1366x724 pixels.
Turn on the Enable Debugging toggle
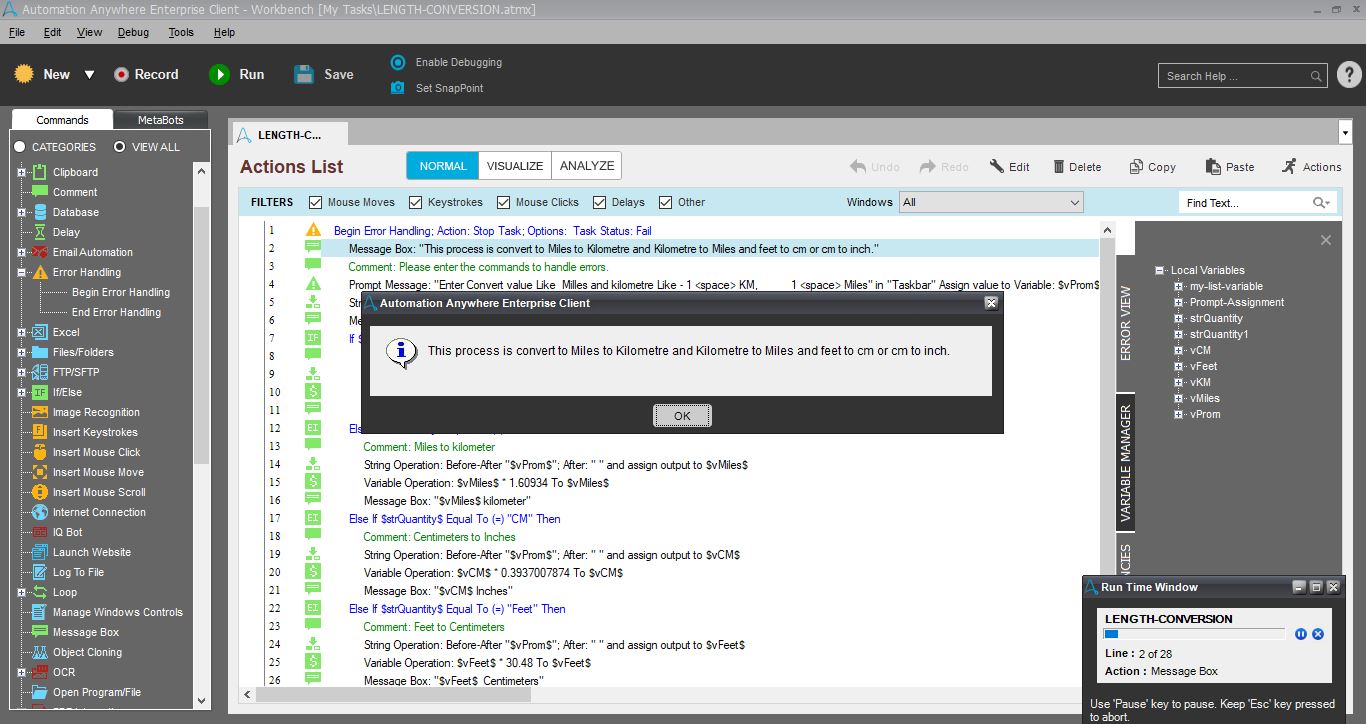tap(398, 62)
